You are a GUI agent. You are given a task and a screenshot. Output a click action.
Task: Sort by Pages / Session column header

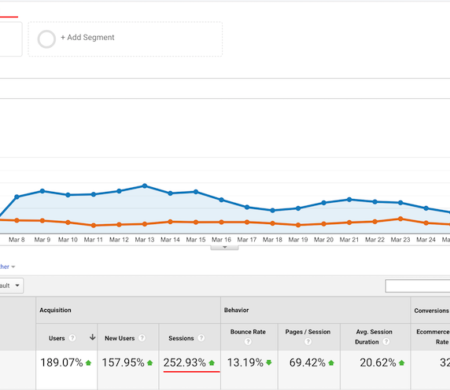tap(308, 332)
